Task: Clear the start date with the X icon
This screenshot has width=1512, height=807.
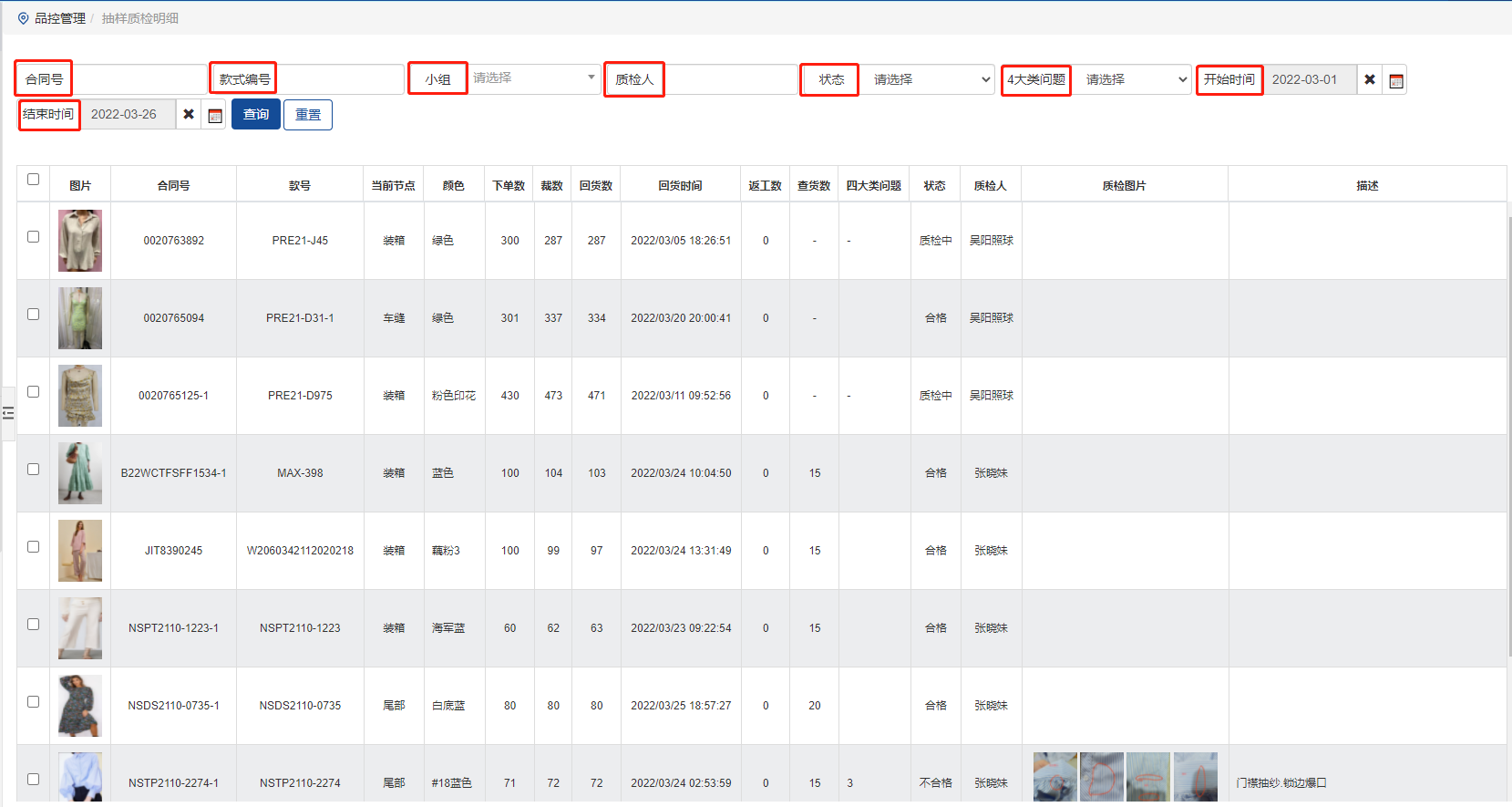Action: 1369,80
